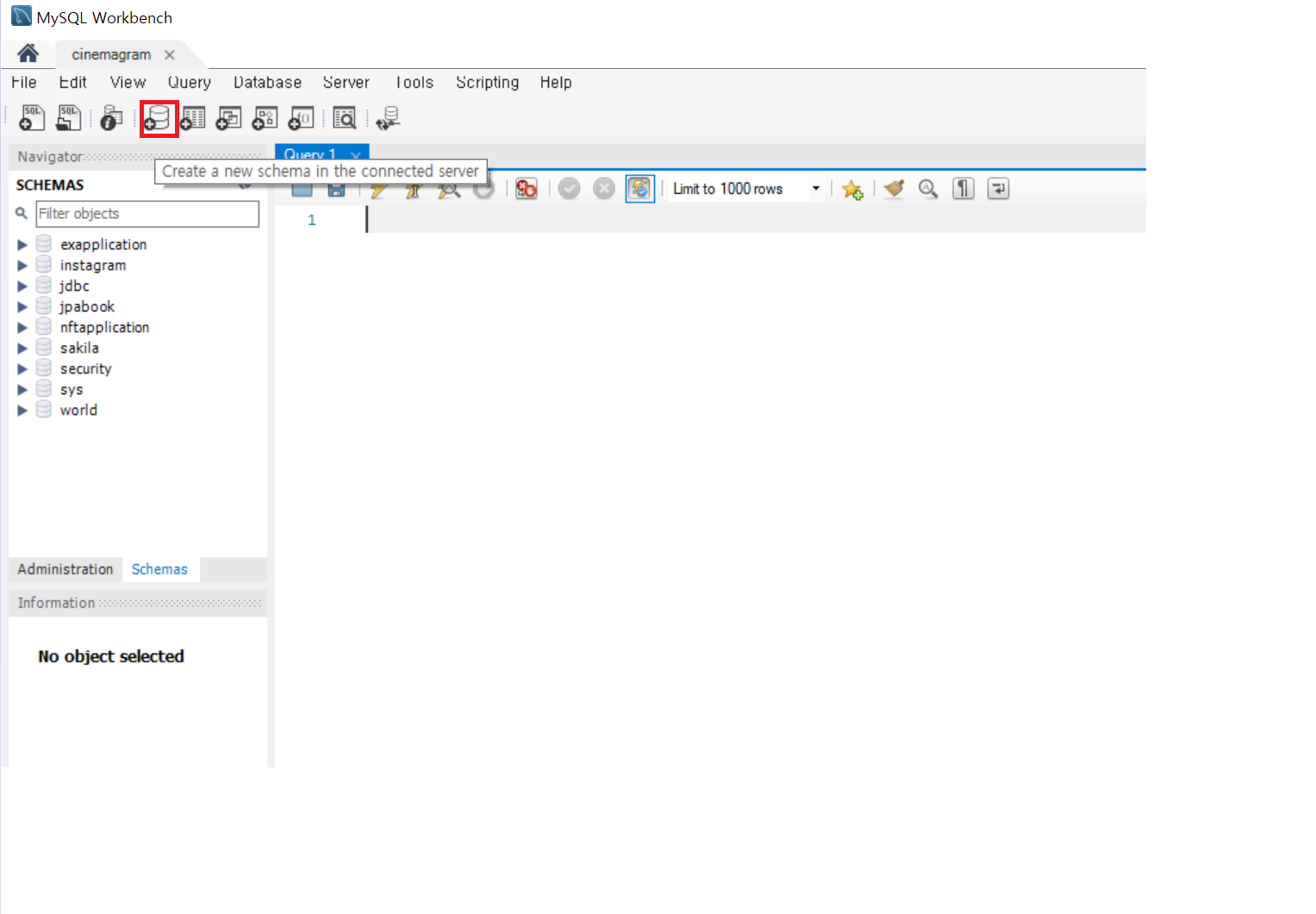Open the Query menu
The image size is (1316, 914).
coord(190,82)
